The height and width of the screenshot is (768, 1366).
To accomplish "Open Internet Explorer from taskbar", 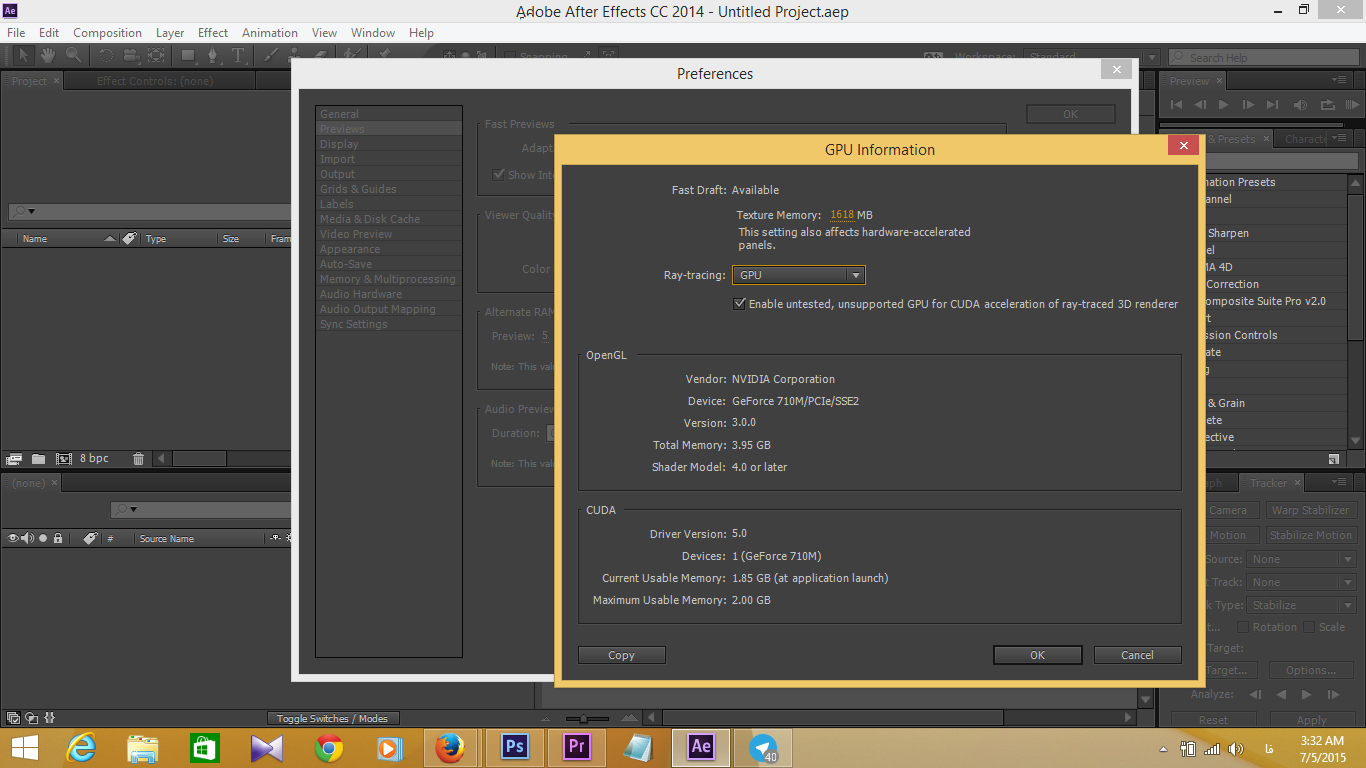I will pos(81,747).
